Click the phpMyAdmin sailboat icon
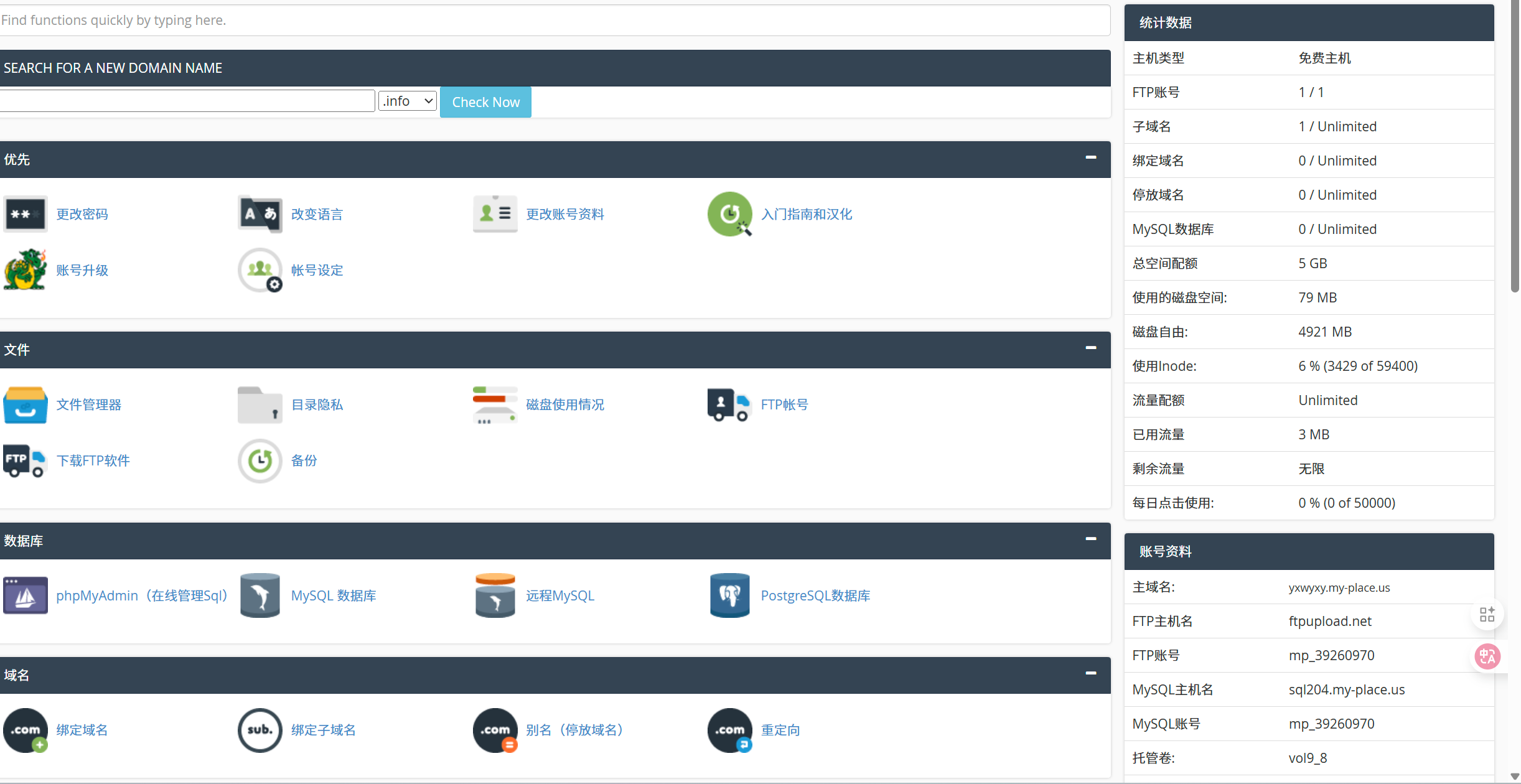 pyautogui.click(x=25, y=595)
